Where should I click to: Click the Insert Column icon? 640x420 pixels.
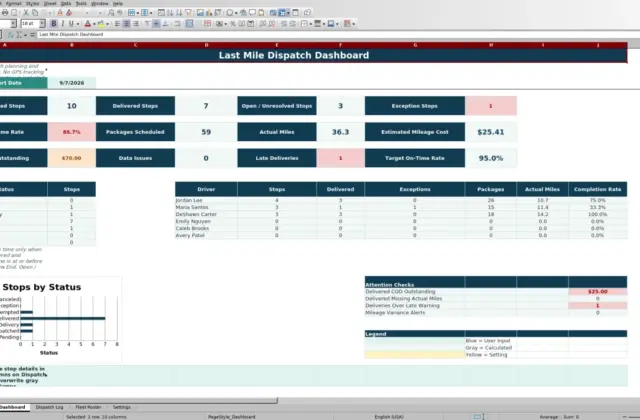point(144,13)
